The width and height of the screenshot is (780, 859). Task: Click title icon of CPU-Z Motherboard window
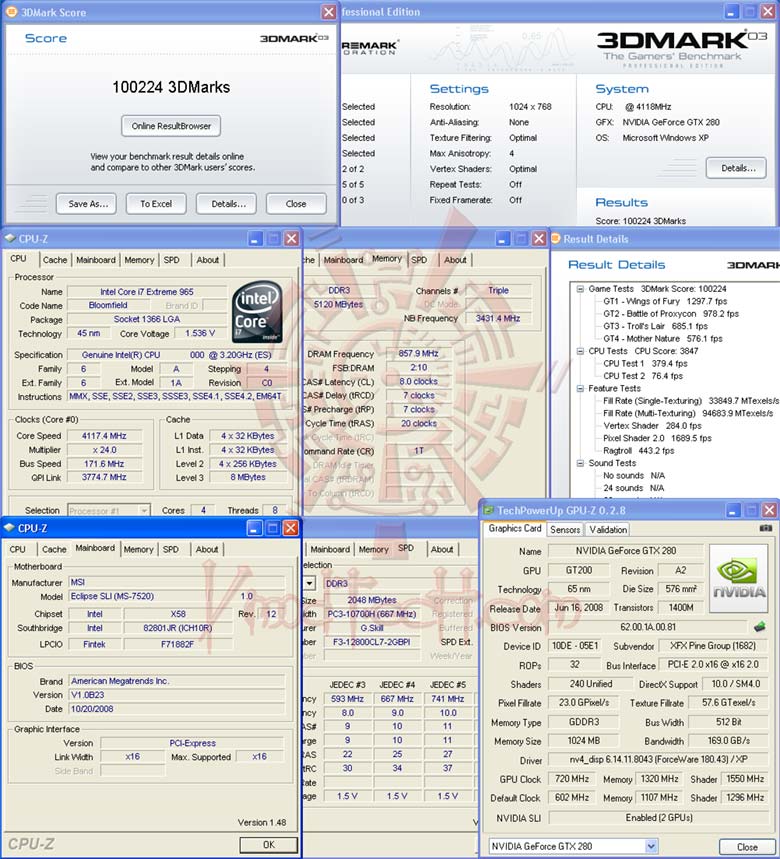pos(9,528)
